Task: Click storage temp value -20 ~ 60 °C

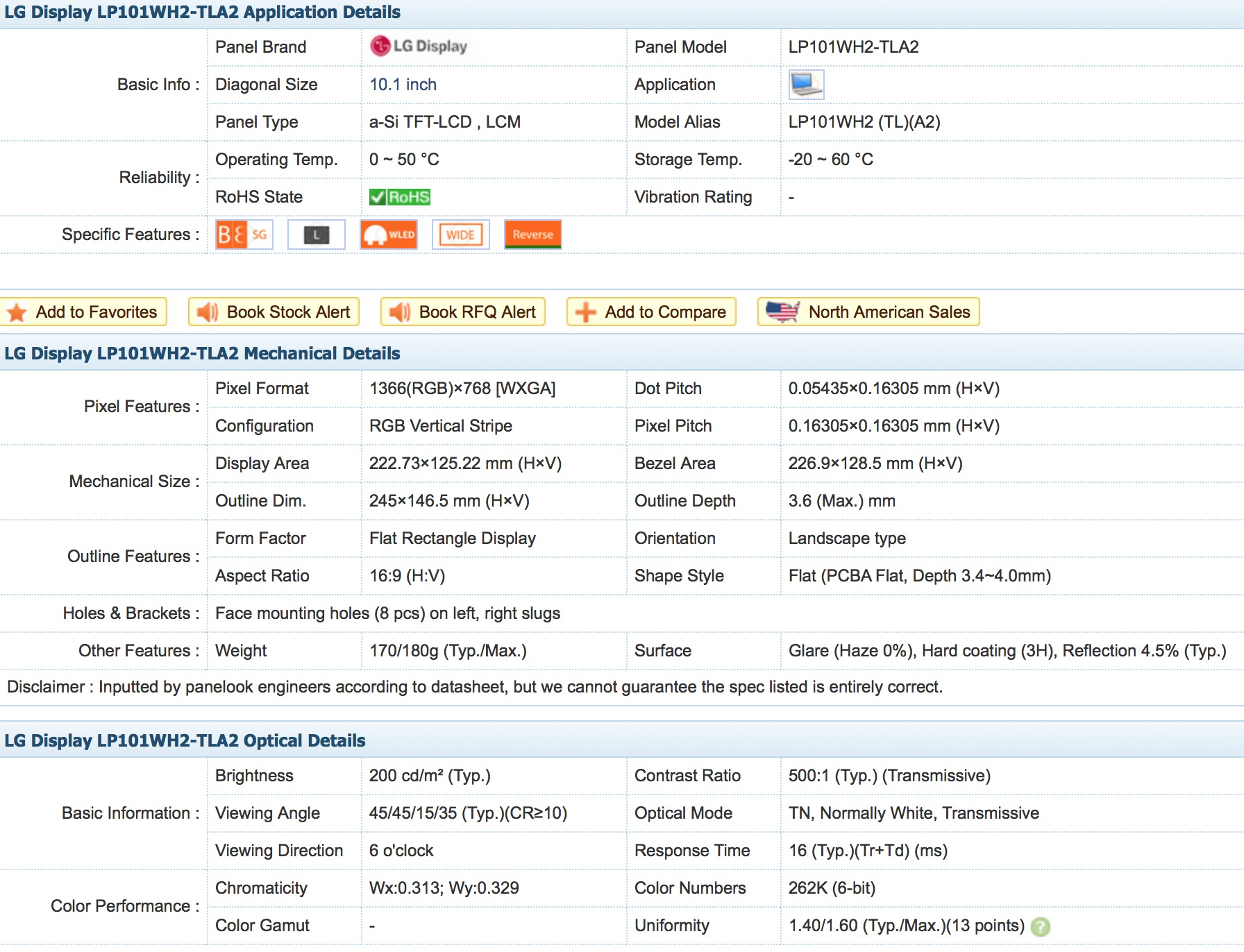Action: pos(830,160)
